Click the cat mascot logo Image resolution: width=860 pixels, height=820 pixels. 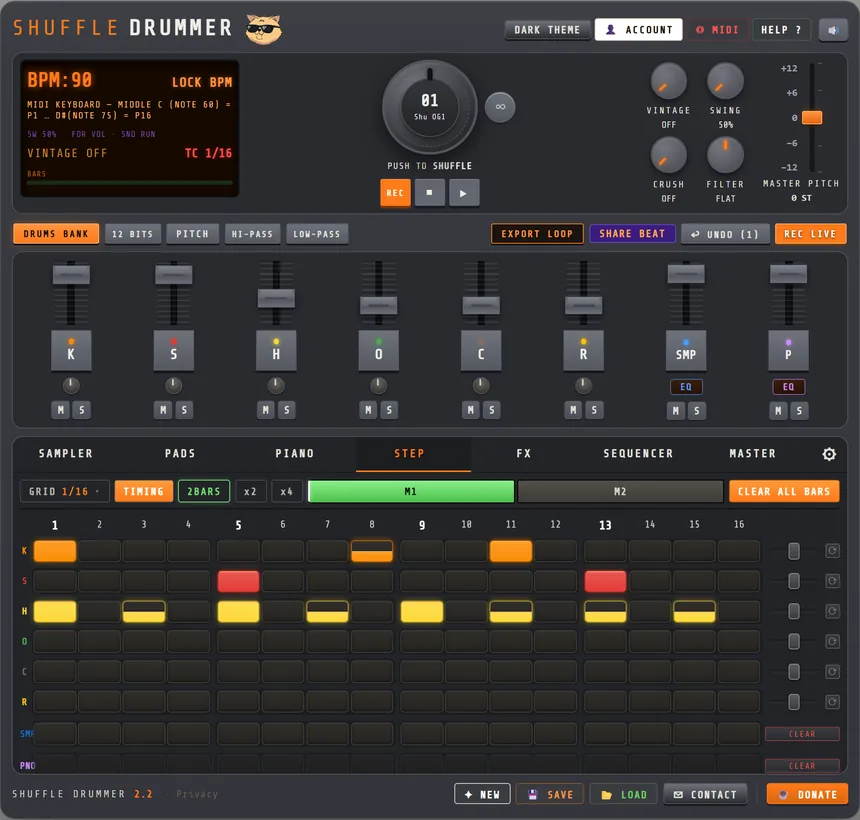pos(263,29)
